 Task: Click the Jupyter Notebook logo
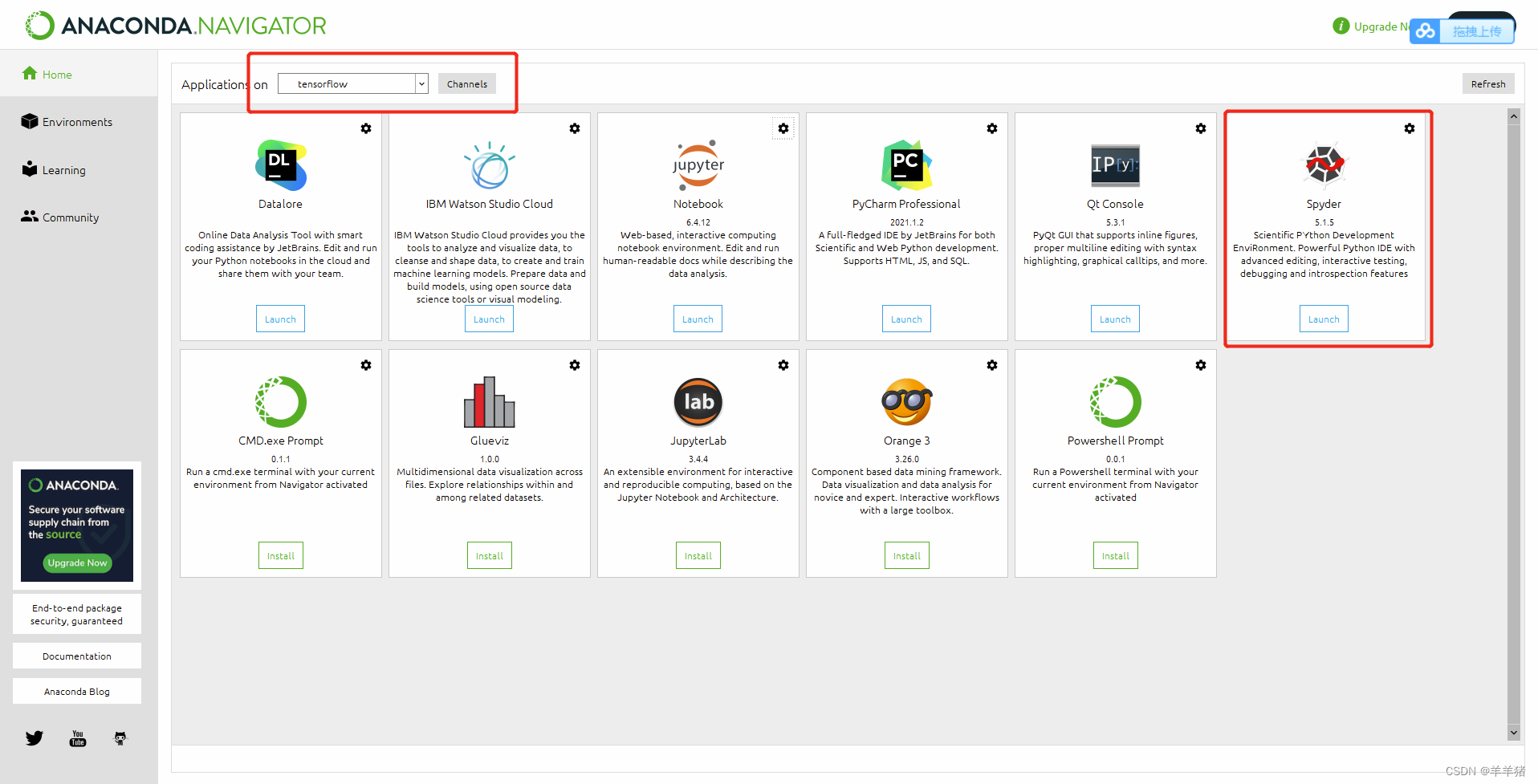[x=698, y=165]
